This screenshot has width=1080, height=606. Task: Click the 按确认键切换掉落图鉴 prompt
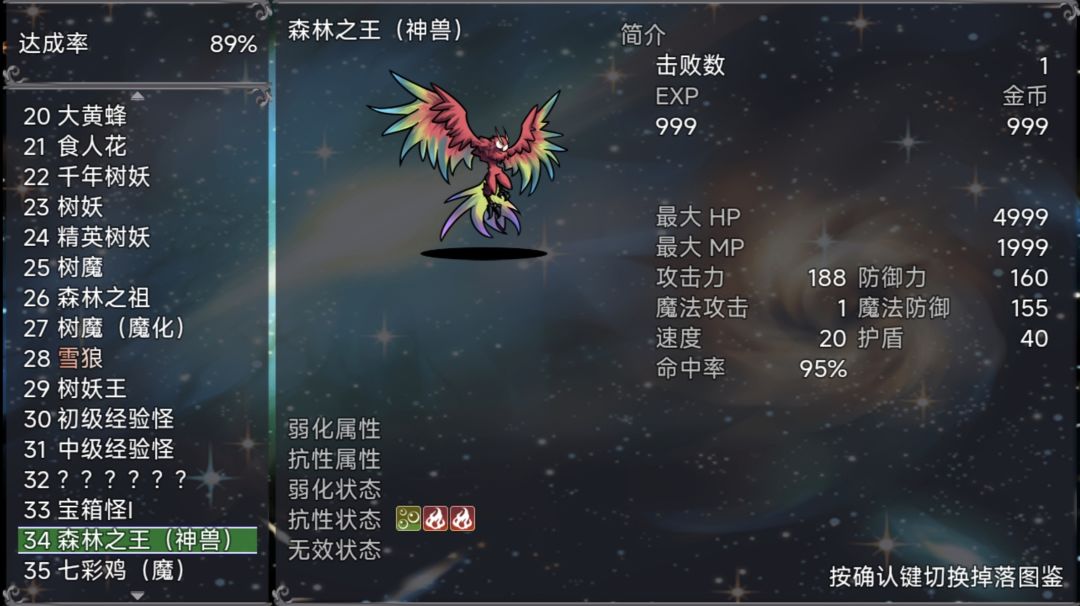(946, 576)
